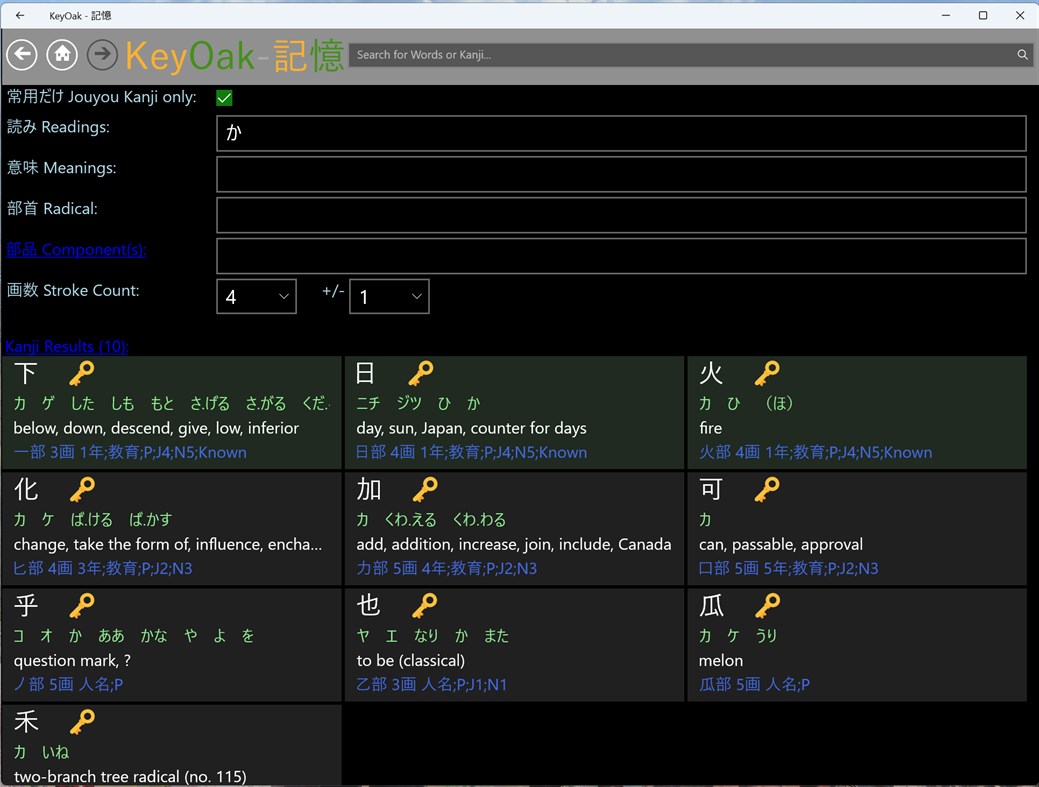Click the back navigation arrow icon

22,54
